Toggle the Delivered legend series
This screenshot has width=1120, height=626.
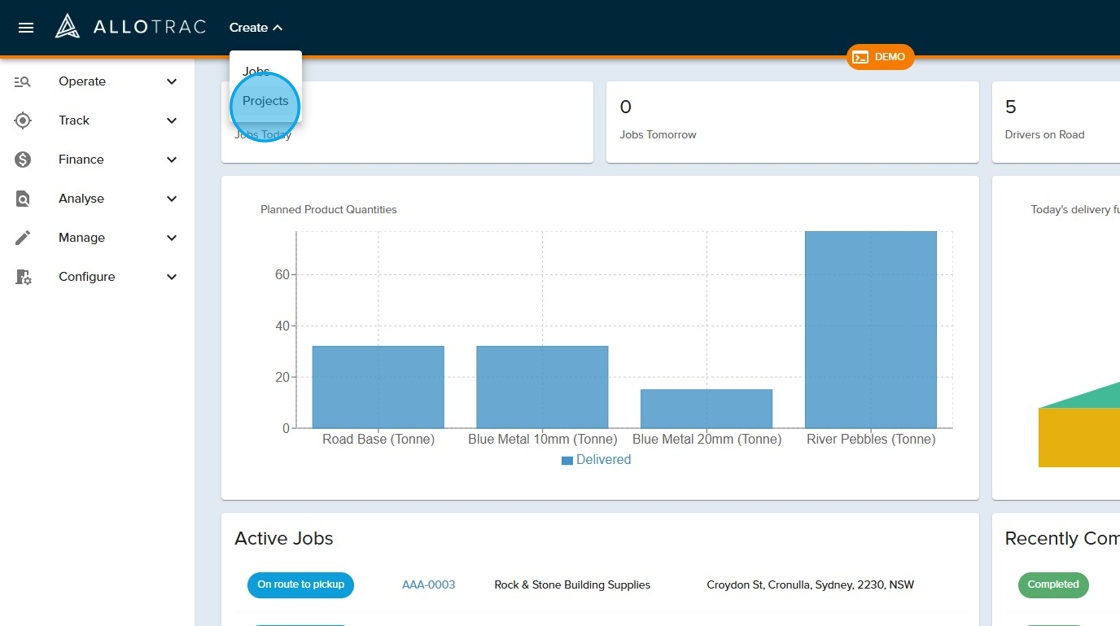click(596, 460)
